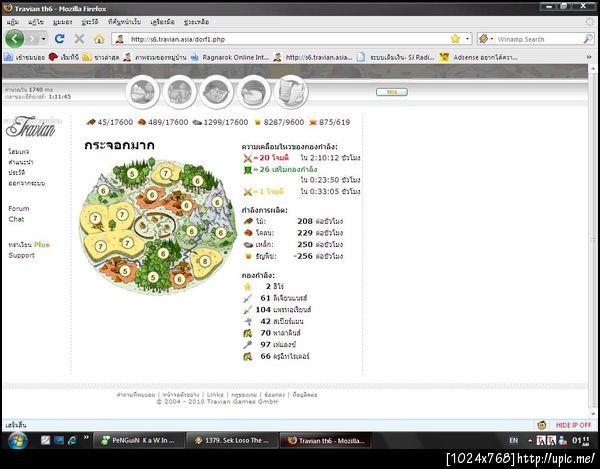Viewport: 600px width, 469px height.
Task: Open Travian village center buildings icon
Action: (179, 92)
